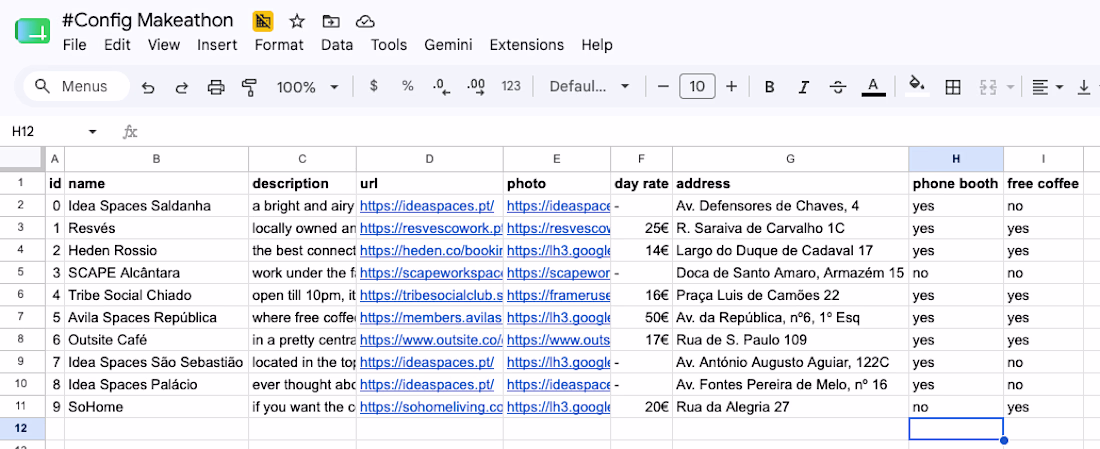Open the Edit menu
Viewport: 1100px width, 449px height.
[117, 45]
